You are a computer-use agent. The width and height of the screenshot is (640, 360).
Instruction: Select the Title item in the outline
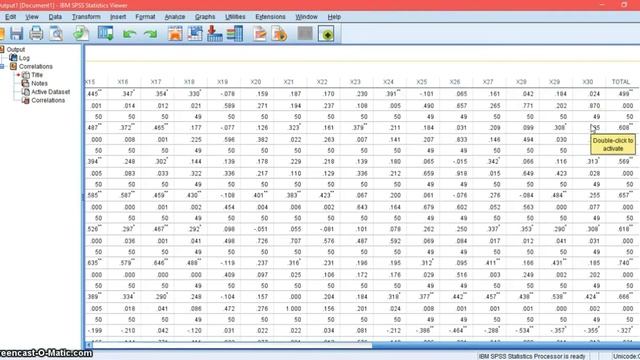tap(37, 75)
